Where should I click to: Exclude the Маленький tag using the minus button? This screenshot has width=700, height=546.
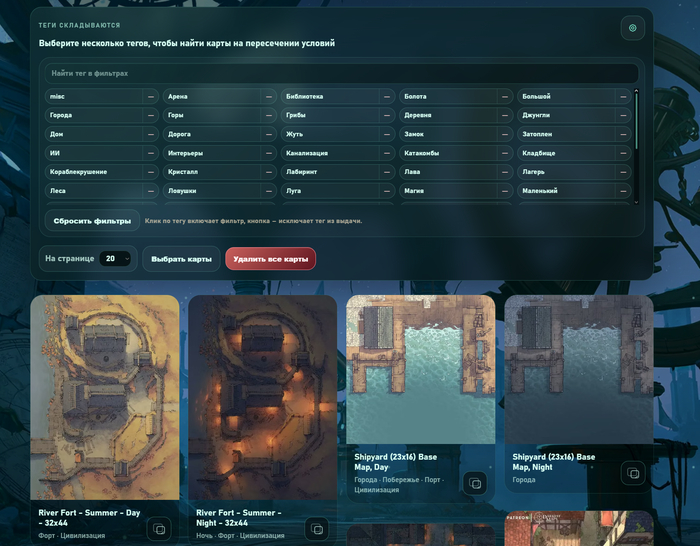[x=623, y=191]
